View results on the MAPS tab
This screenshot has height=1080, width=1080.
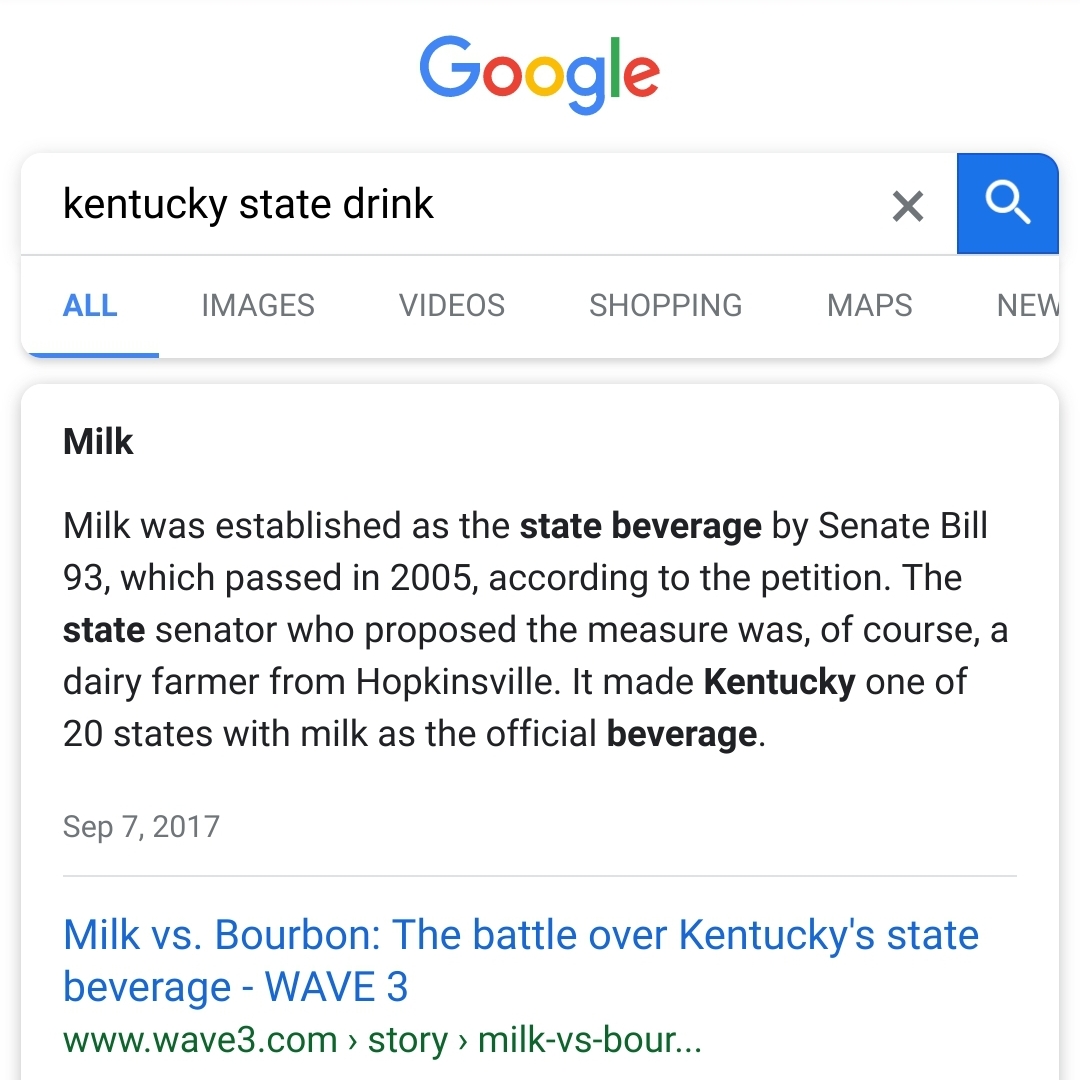coord(869,305)
